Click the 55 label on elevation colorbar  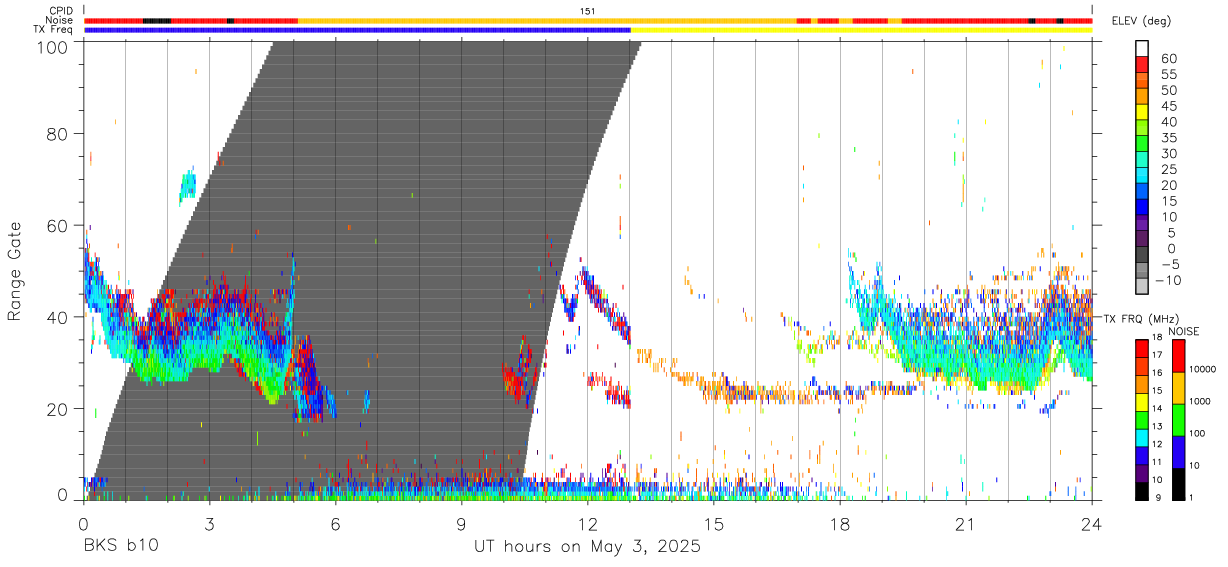point(1167,74)
